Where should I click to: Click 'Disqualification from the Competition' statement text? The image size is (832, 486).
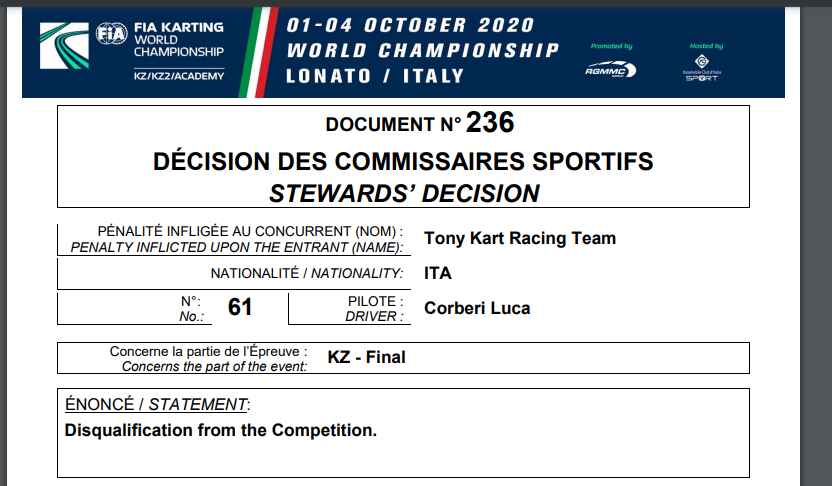click(221, 430)
